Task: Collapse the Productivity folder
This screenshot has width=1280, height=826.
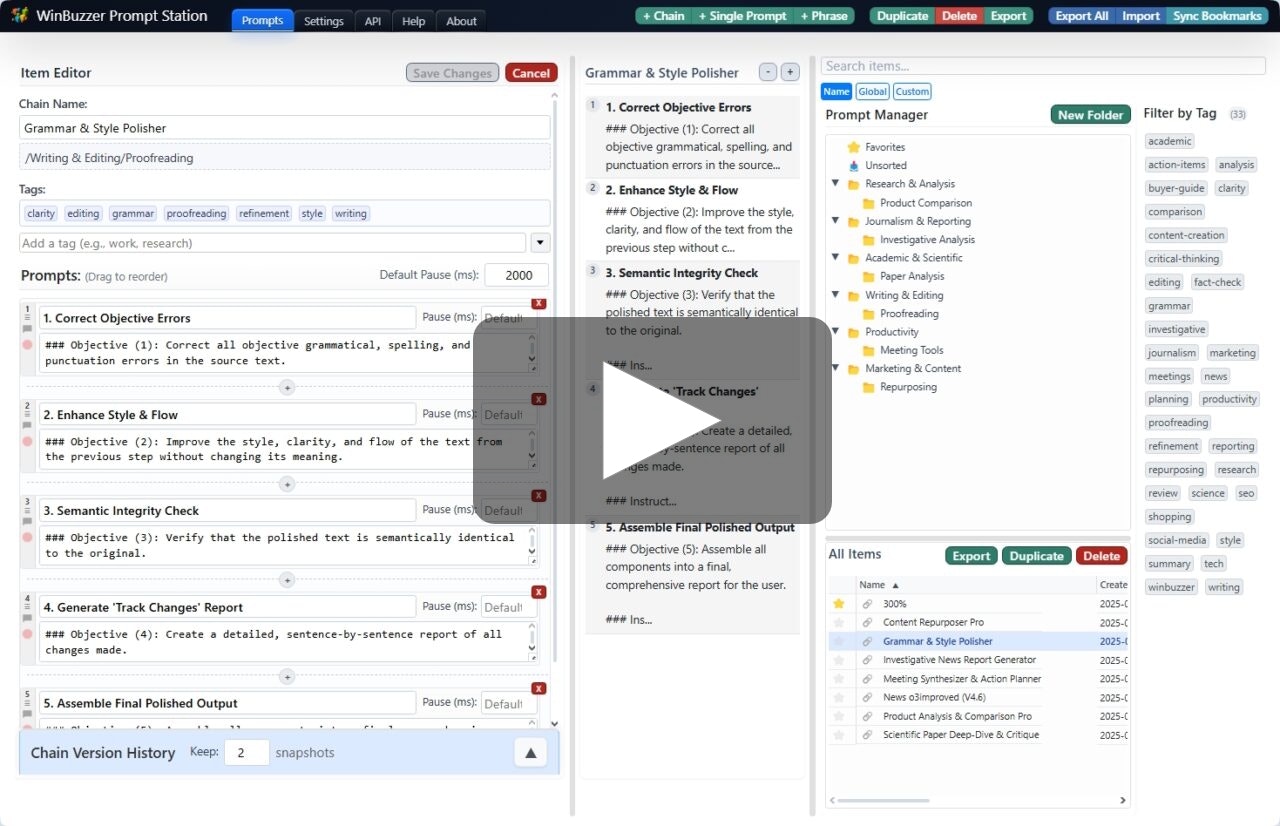Action: [x=836, y=332]
